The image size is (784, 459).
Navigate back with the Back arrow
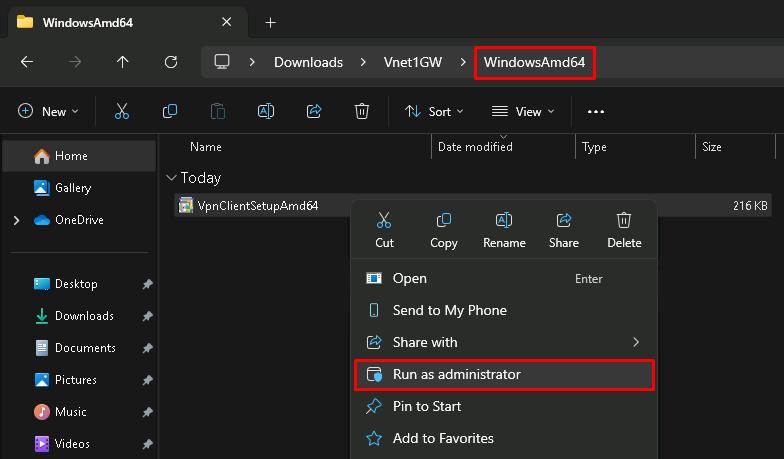27,62
